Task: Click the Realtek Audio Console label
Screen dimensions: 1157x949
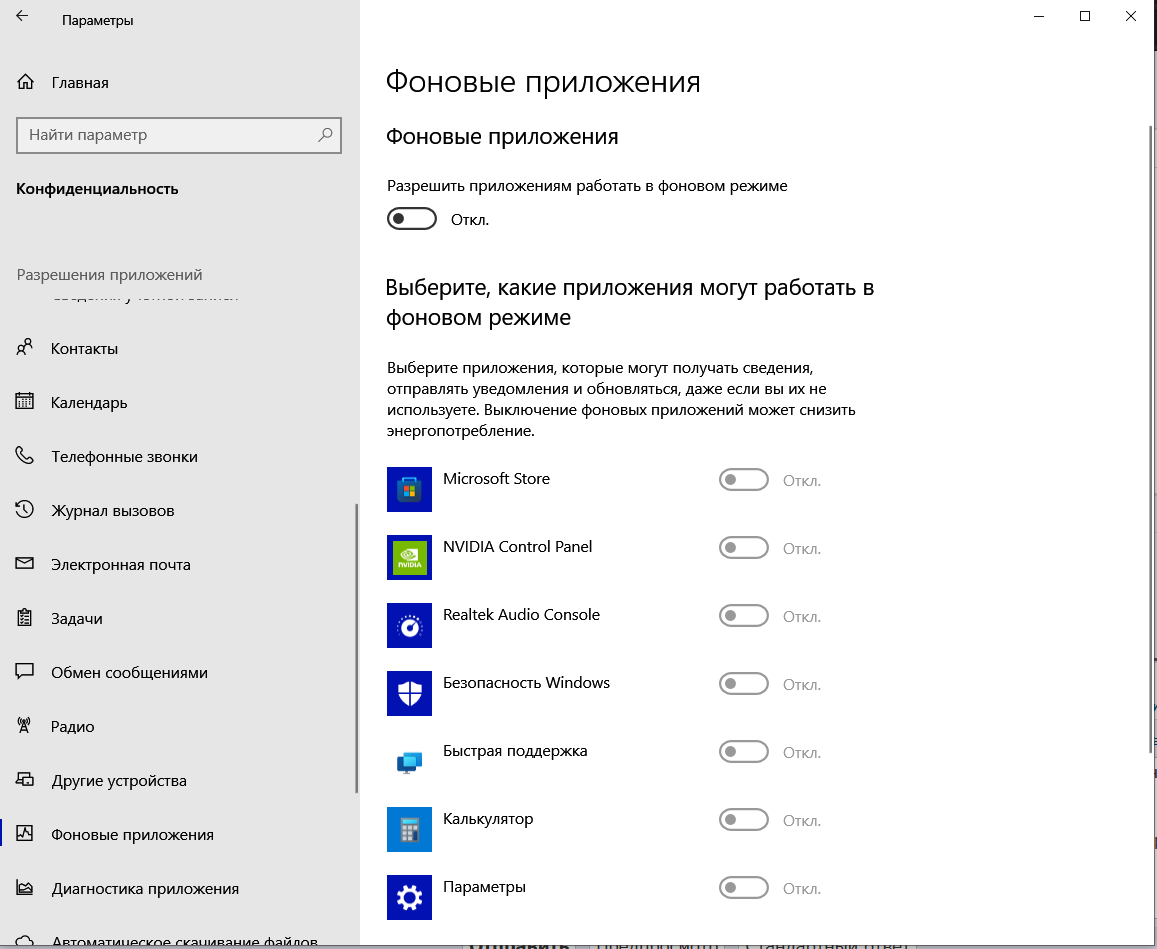Action: click(x=521, y=614)
